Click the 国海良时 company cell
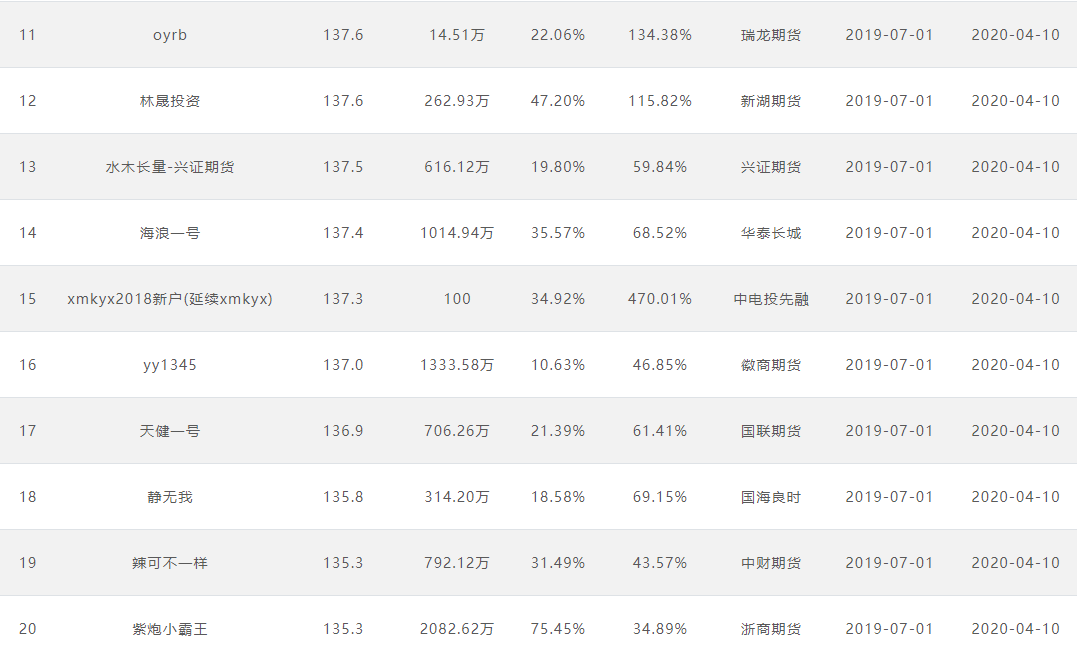The width and height of the screenshot is (1077, 660). (771, 497)
